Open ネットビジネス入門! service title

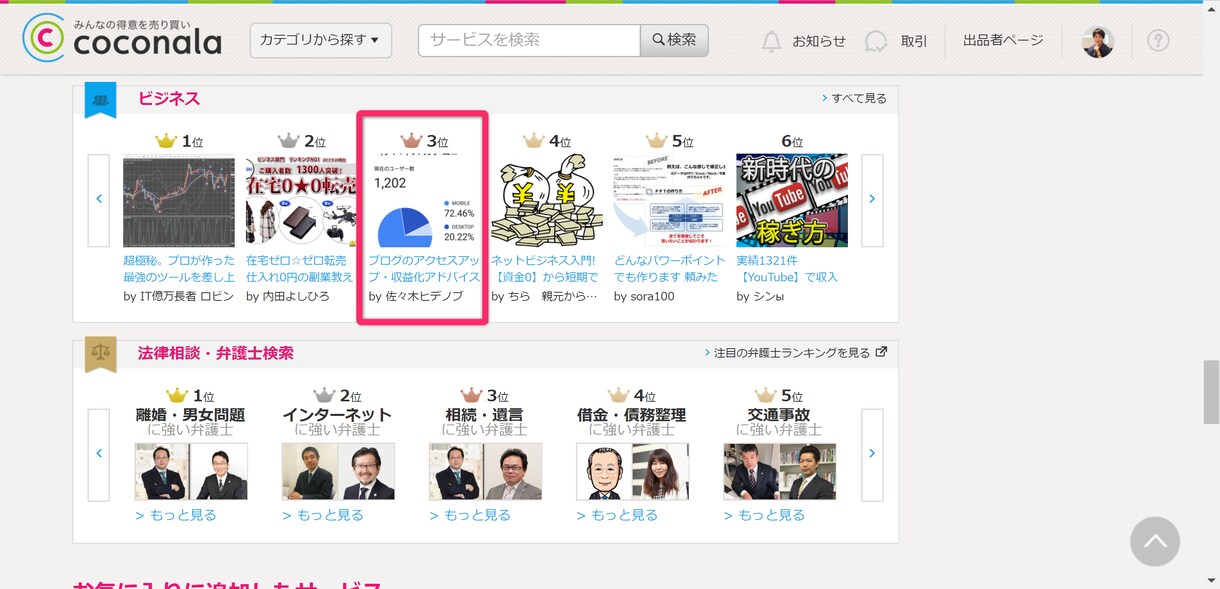(x=545, y=268)
